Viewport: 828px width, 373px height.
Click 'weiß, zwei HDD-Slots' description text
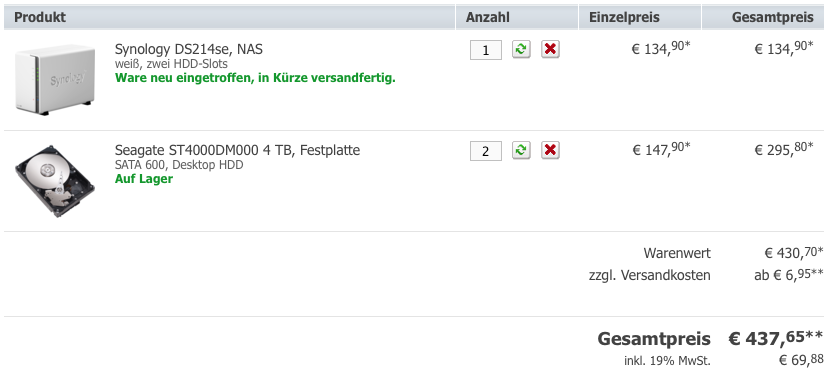click(x=171, y=64)
